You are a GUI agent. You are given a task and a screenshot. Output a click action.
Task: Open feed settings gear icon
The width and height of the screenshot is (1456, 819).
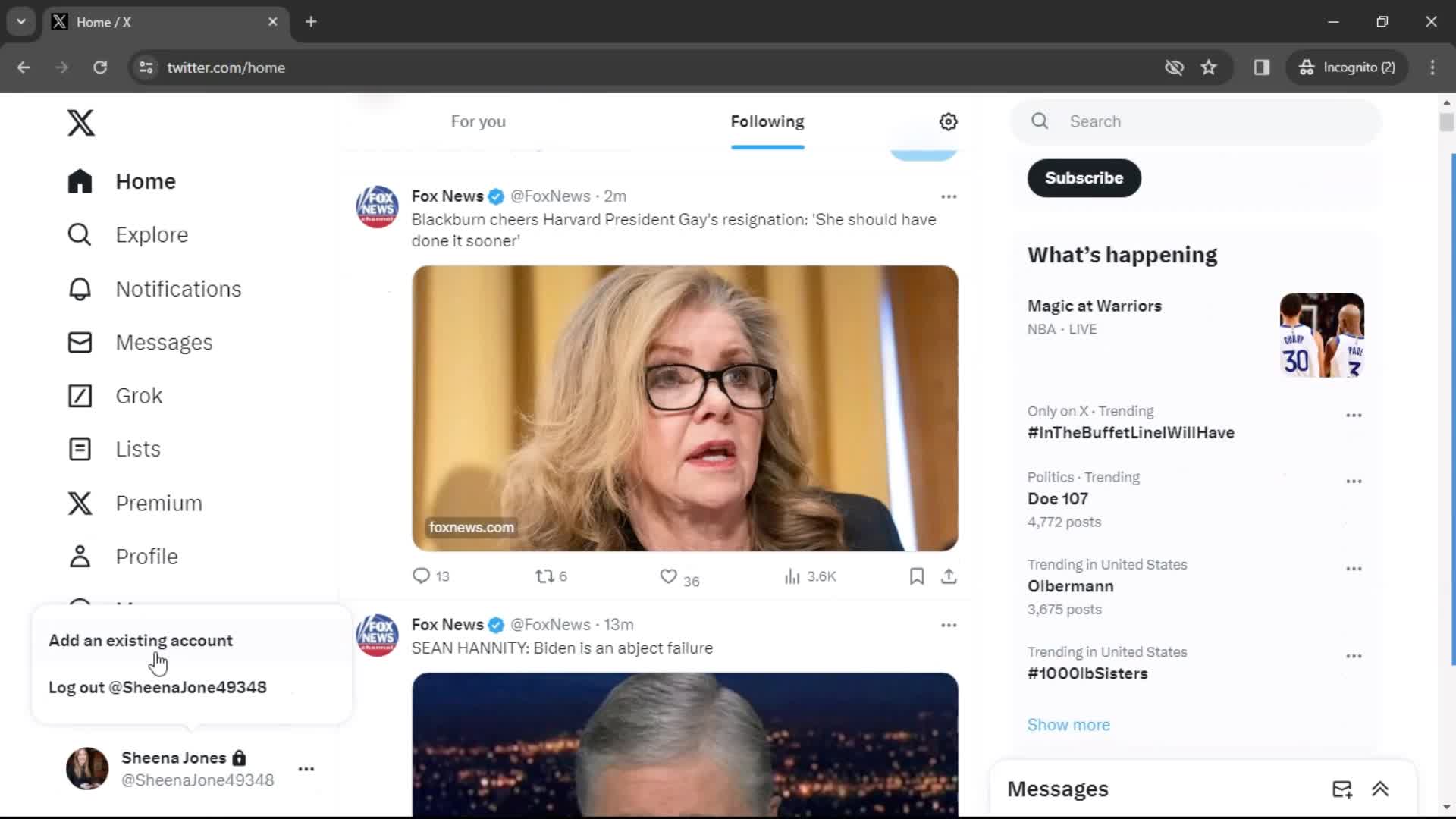point(947,120)
